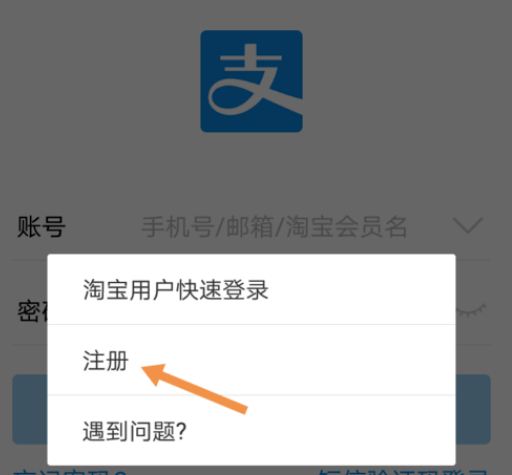Open 遇到问题? help option

pos(251,430)
